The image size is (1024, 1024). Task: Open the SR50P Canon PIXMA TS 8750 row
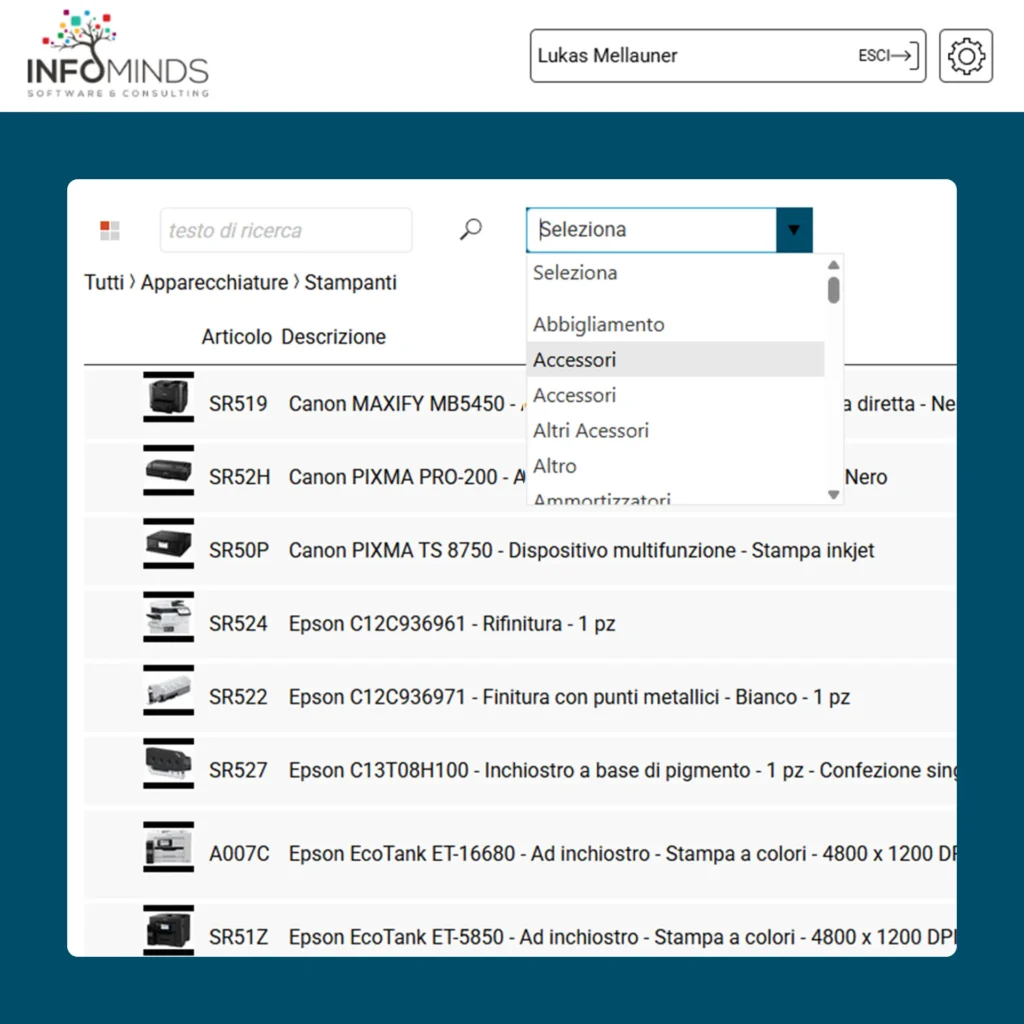pos(580,550)
